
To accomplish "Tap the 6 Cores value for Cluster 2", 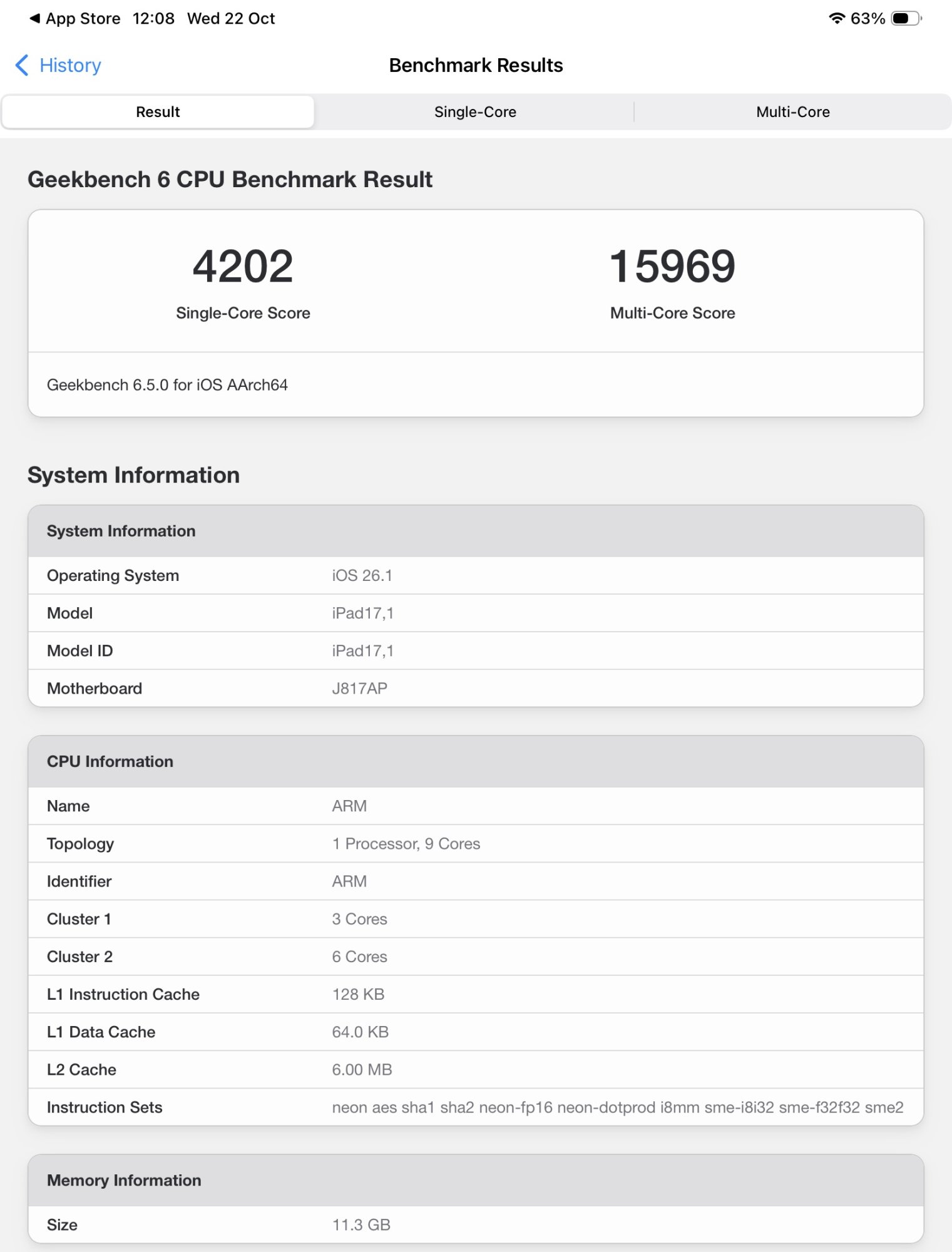I will pos(359,957).
